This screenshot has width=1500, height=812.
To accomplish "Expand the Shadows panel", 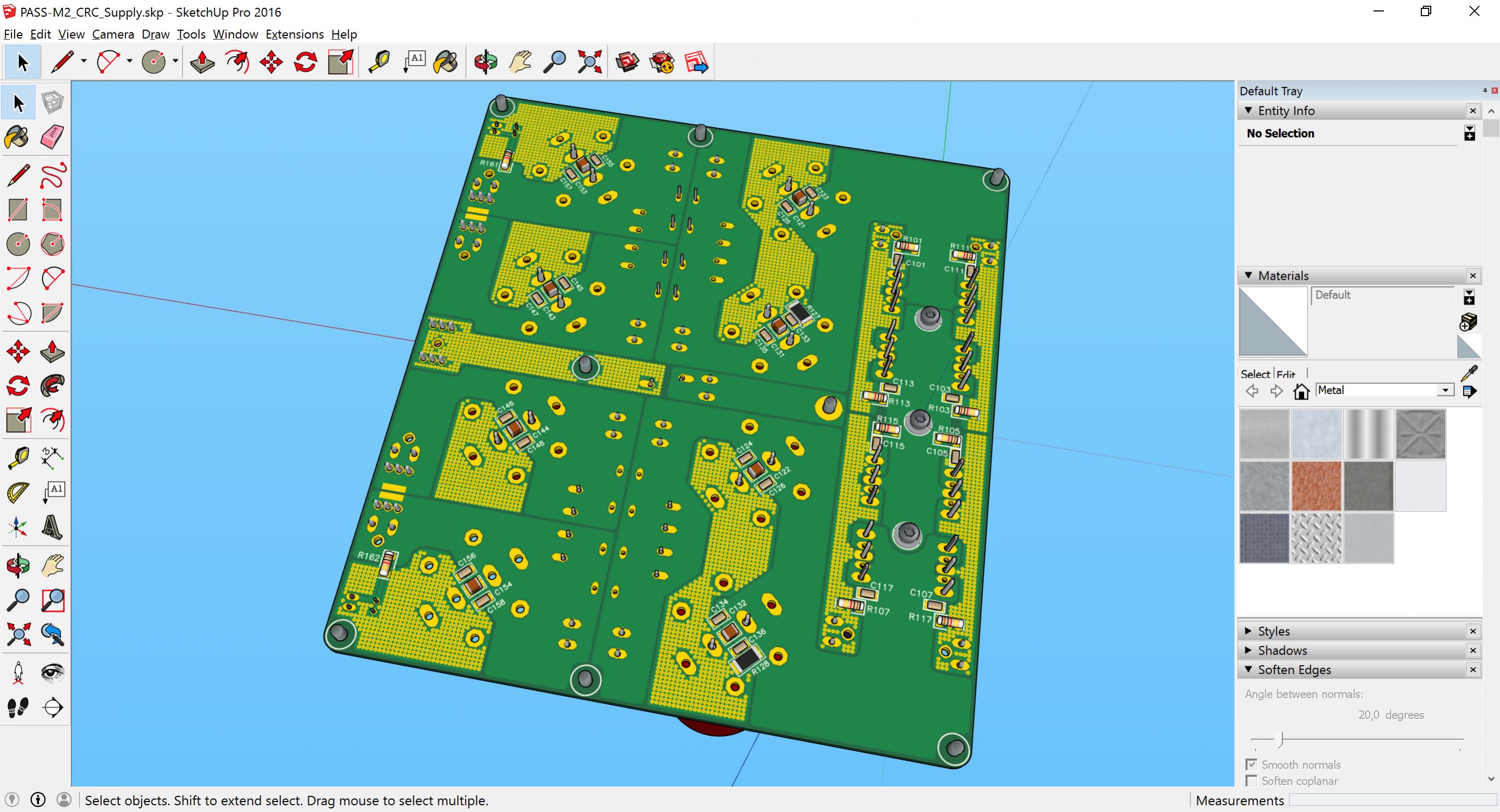I will pos(1248,649).
